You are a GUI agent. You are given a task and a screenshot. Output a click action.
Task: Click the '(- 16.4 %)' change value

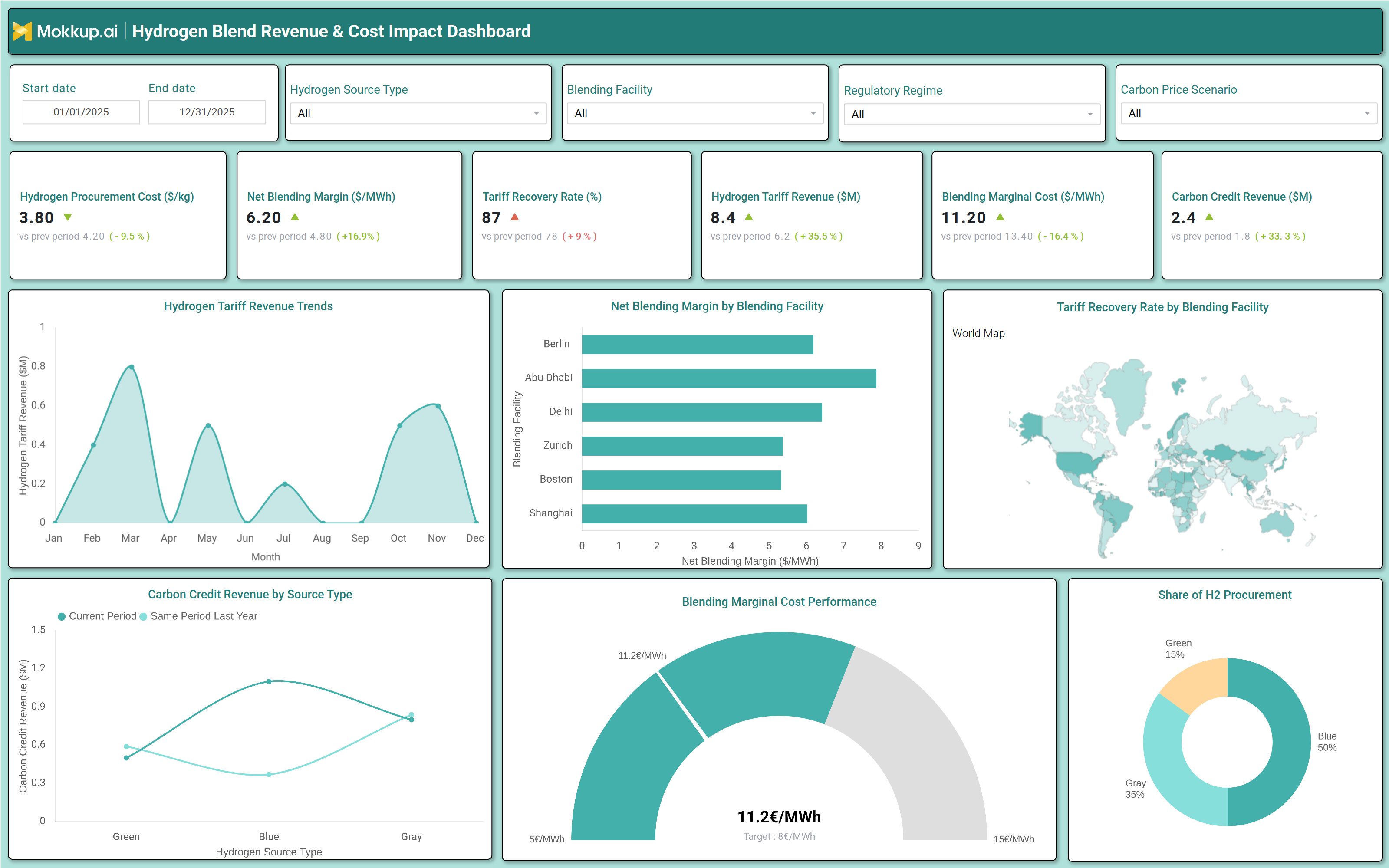(1061, 236)
